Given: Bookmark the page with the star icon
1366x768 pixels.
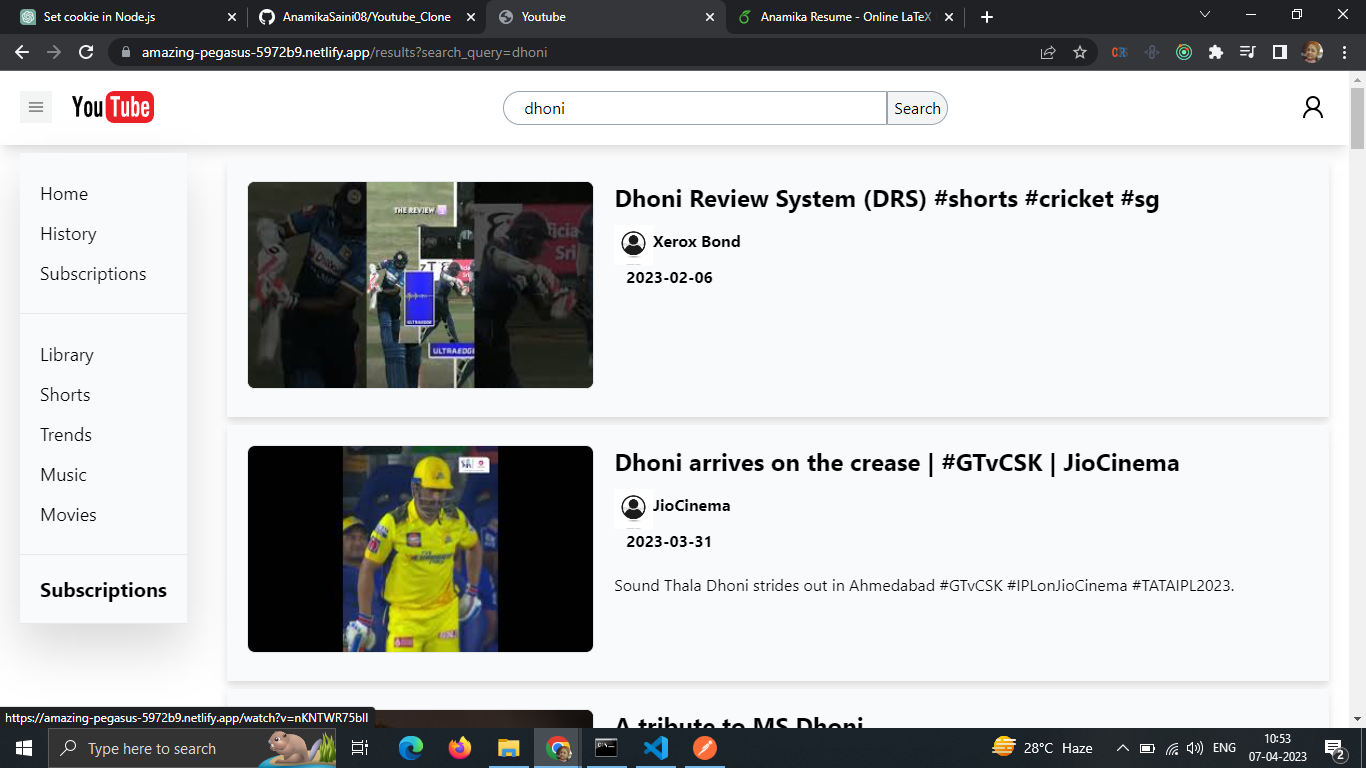Looking at the screenshot, I should (x=1080, y=52).
